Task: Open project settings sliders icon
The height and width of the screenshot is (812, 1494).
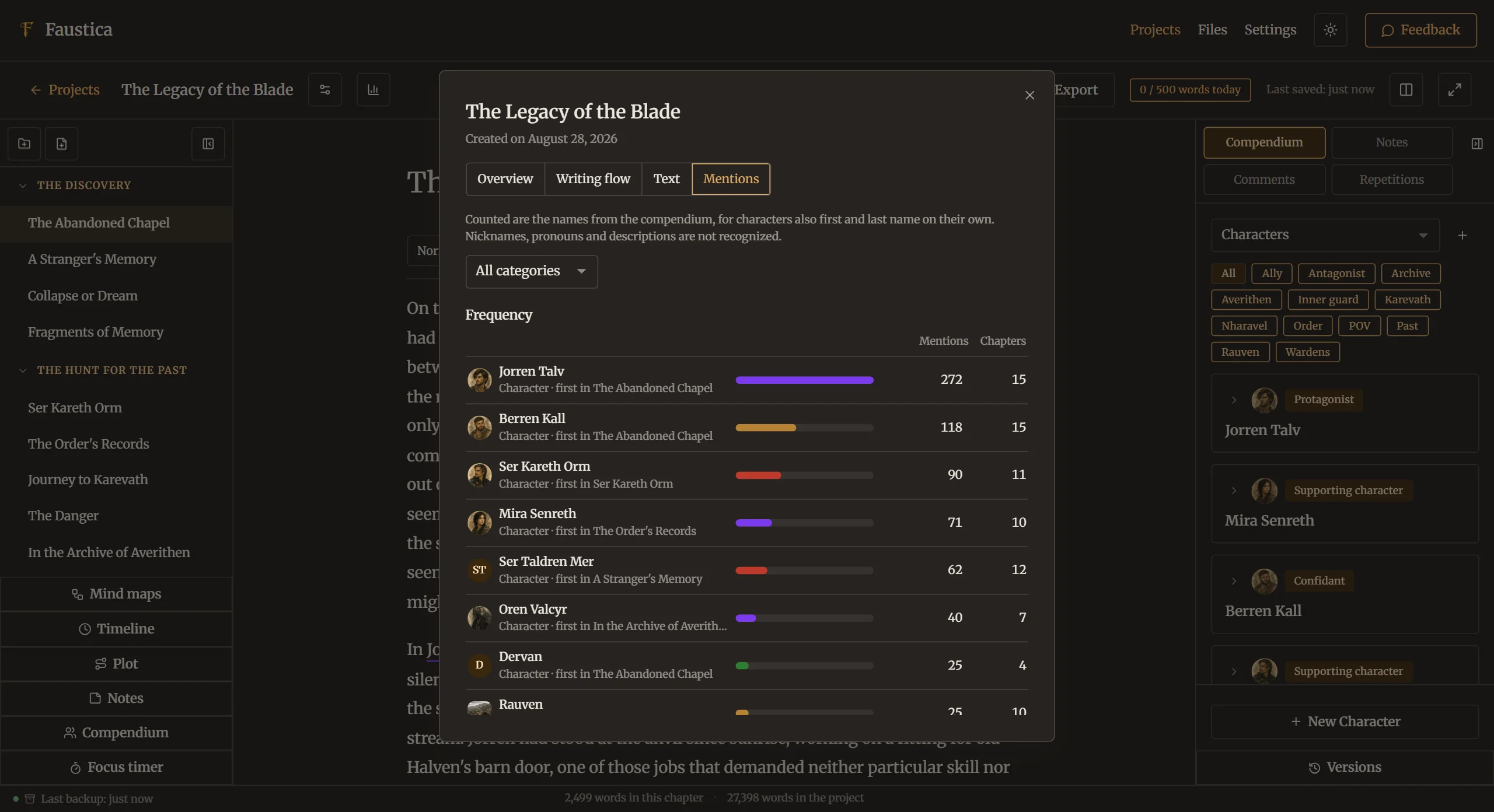Action: (x=325, y=90)
